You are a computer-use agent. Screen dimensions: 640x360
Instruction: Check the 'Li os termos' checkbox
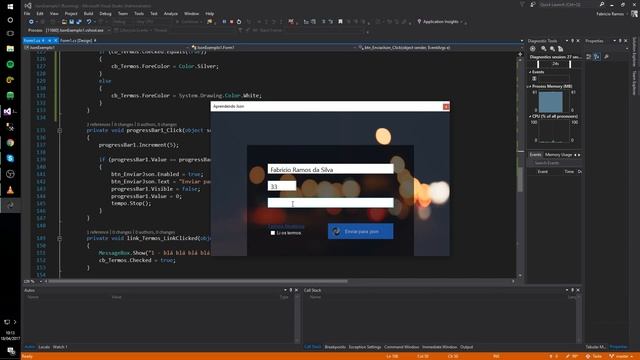[x=273, y=233]
